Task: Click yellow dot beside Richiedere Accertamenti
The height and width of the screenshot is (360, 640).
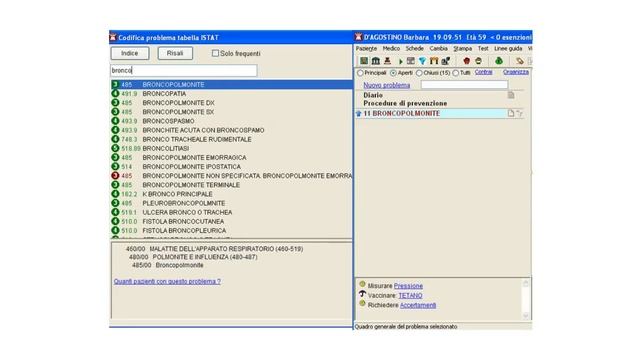Action: 362,304
